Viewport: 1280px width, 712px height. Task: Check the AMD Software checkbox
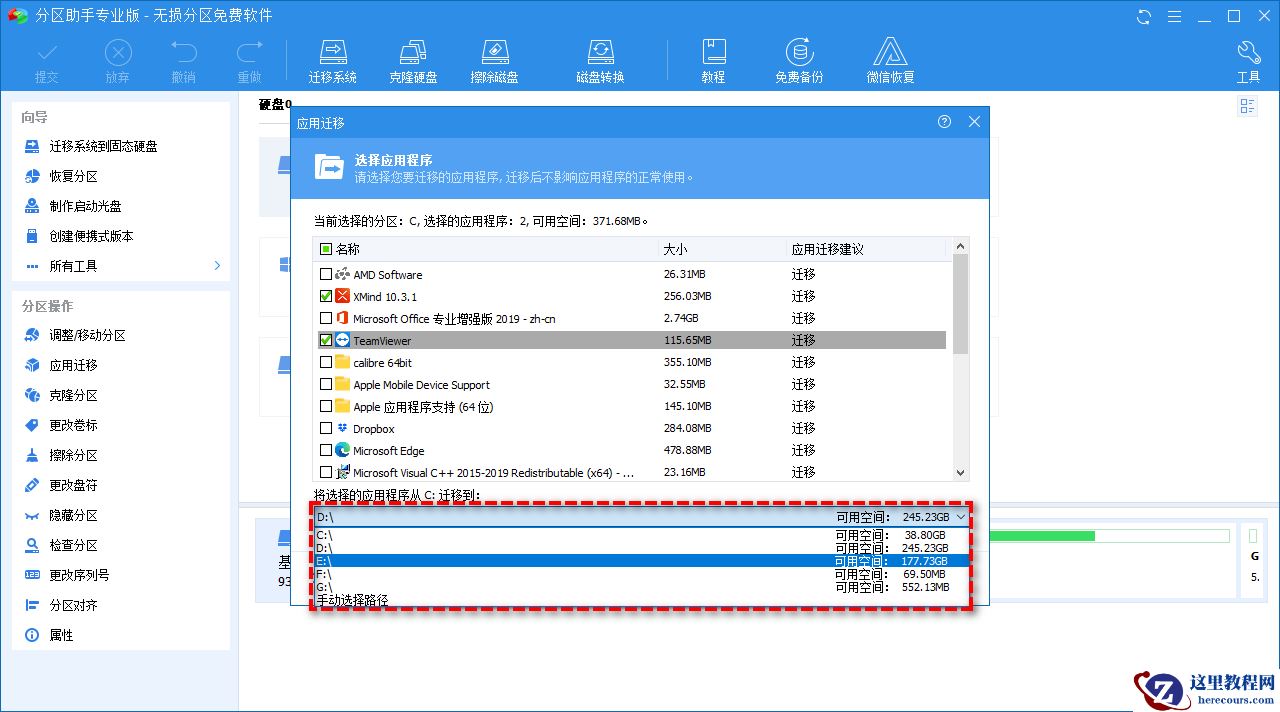coord(325,274)
